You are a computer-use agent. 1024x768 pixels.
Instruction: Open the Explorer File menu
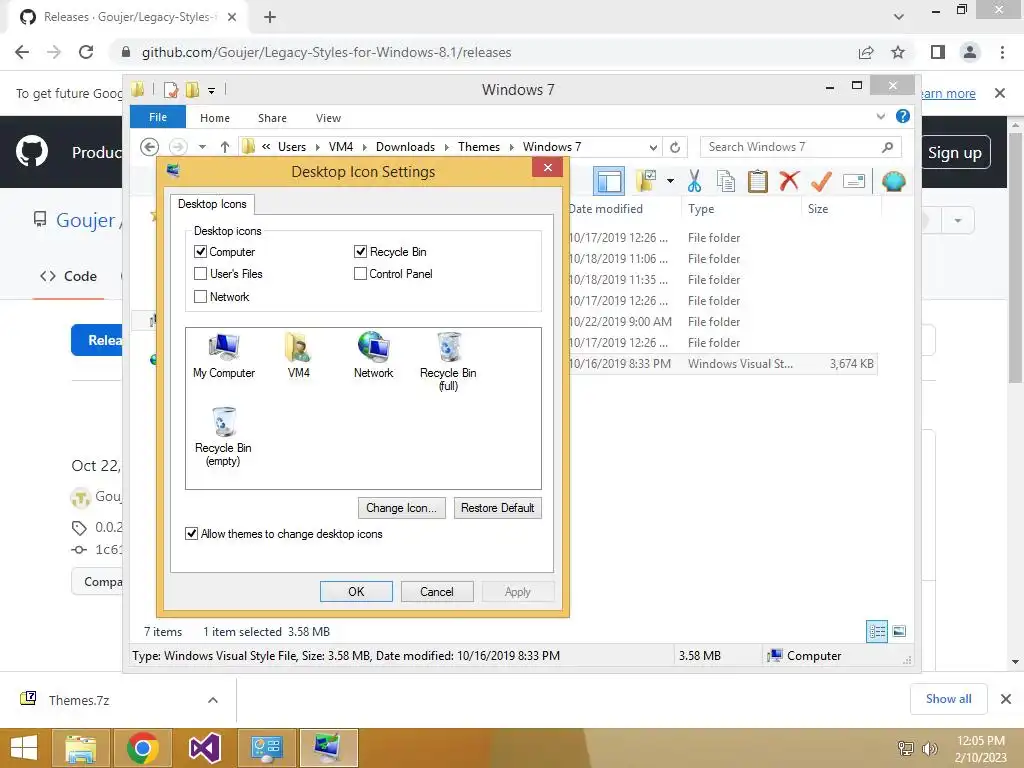(158, 117)
